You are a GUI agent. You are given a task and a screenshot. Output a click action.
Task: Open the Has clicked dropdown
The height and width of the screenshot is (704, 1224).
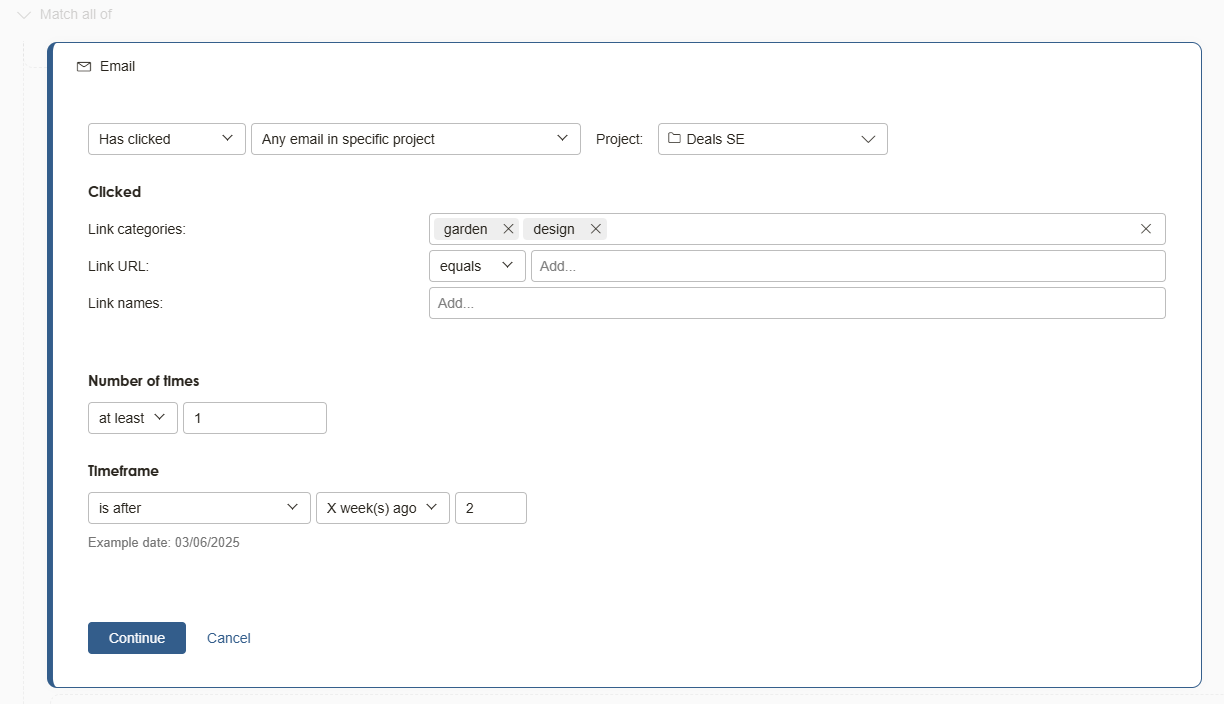point(166,139)
